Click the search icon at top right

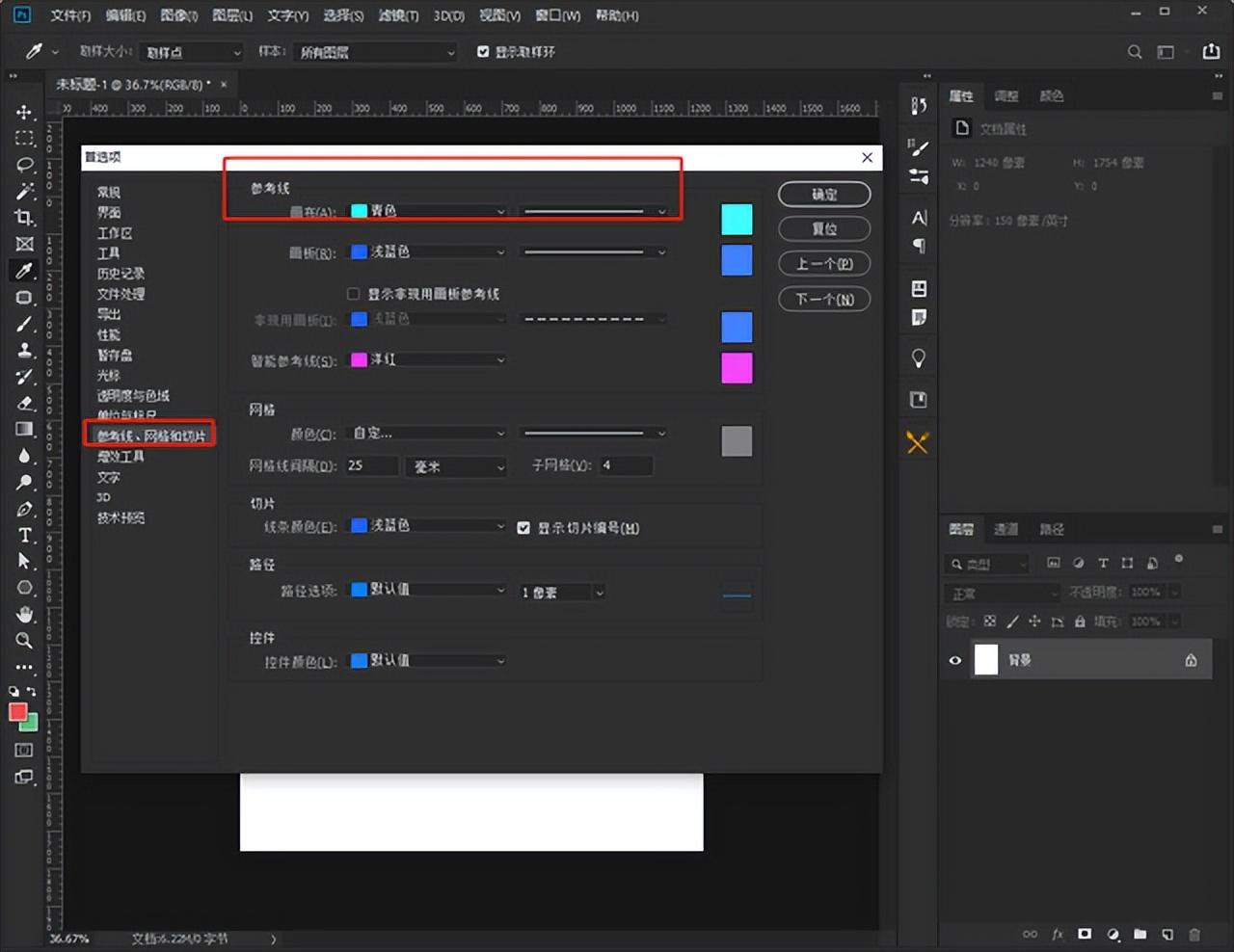pos(1135,52)
